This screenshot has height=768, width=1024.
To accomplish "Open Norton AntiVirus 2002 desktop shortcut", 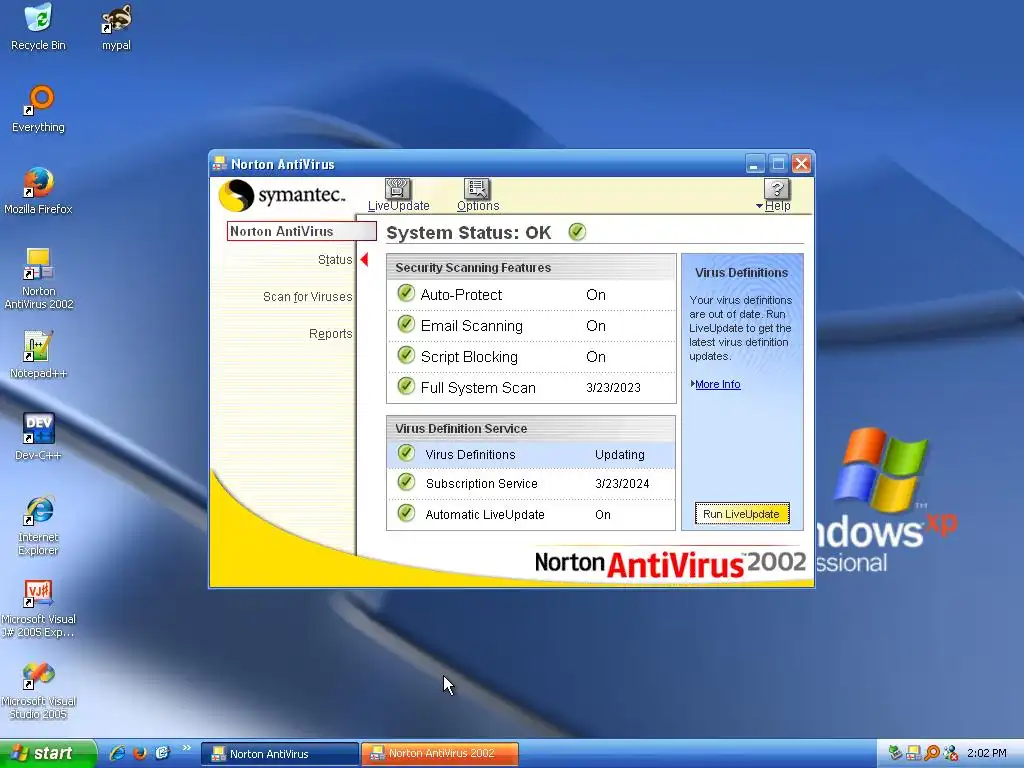I will tap(39, 279).
